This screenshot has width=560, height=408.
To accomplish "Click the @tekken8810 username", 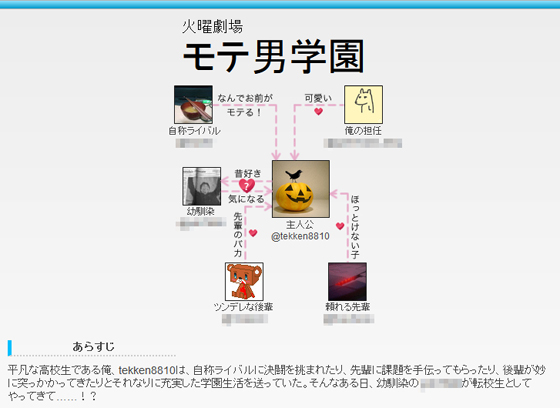I will (x=300, y=236).
